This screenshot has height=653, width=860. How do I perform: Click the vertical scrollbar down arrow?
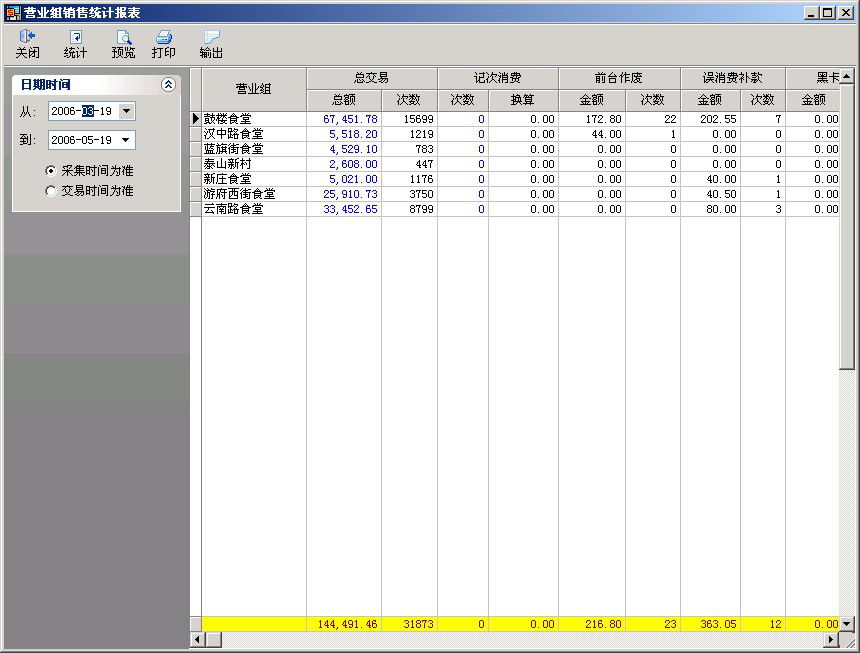(x=847, y=623)
